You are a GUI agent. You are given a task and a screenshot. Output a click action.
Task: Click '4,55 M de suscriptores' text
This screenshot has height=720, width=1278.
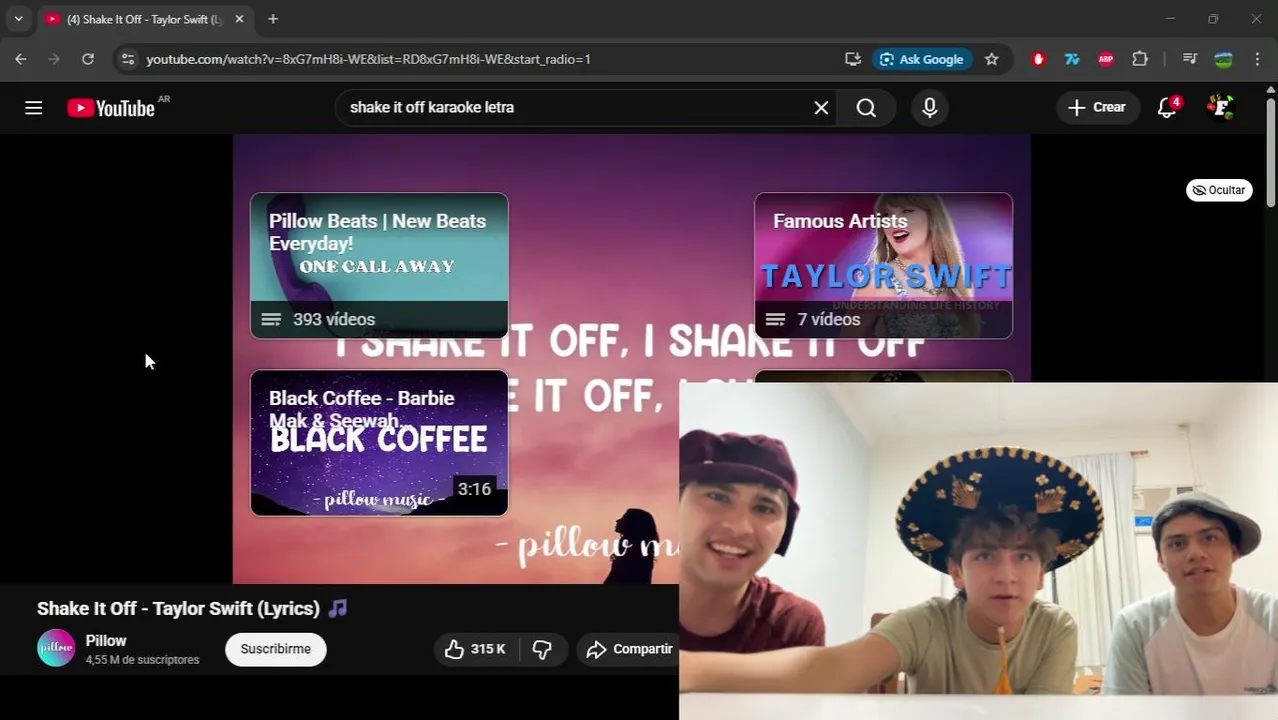[142, 660]
